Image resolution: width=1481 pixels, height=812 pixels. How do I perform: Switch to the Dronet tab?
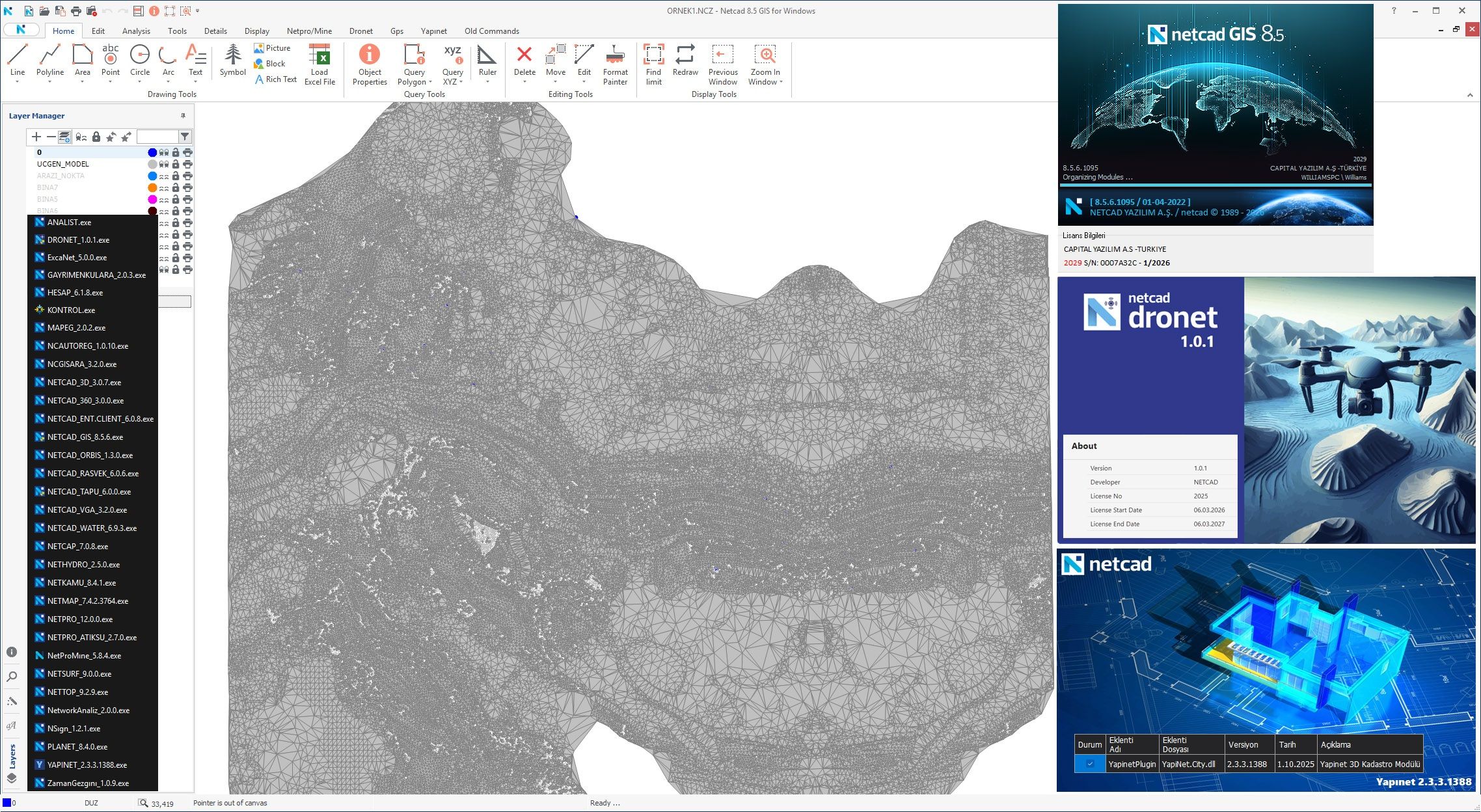[360, 31]
